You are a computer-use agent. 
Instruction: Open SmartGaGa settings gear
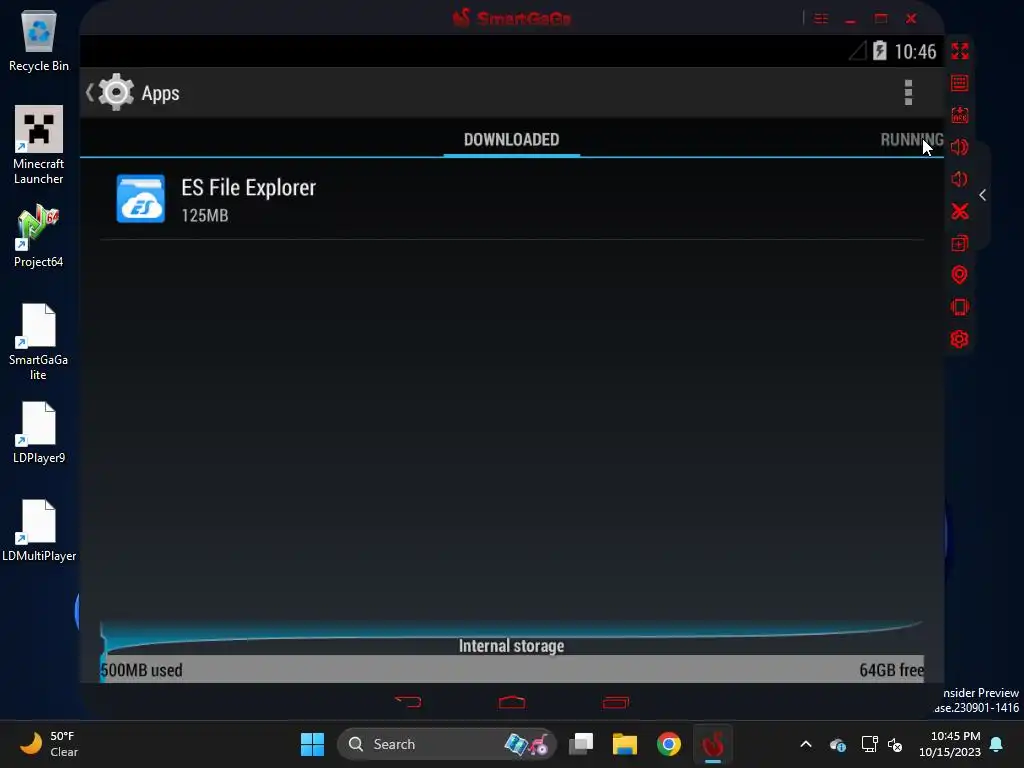[x=959, y=339]
